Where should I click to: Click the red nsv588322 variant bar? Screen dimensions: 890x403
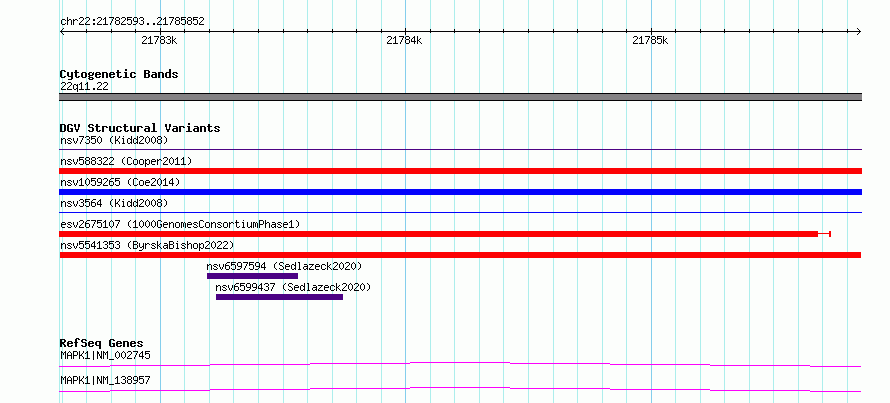pyautogui.click(x=460, y=171)
